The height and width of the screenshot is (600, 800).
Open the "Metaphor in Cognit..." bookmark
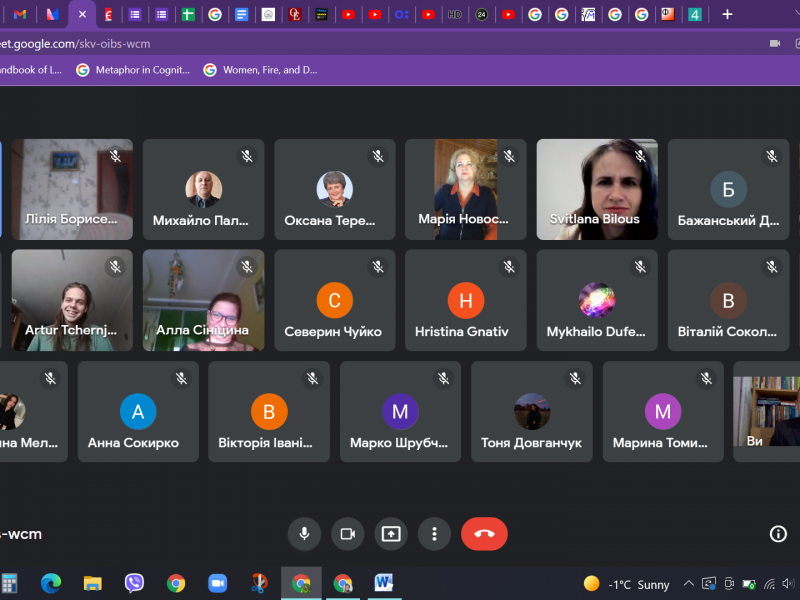134,70
